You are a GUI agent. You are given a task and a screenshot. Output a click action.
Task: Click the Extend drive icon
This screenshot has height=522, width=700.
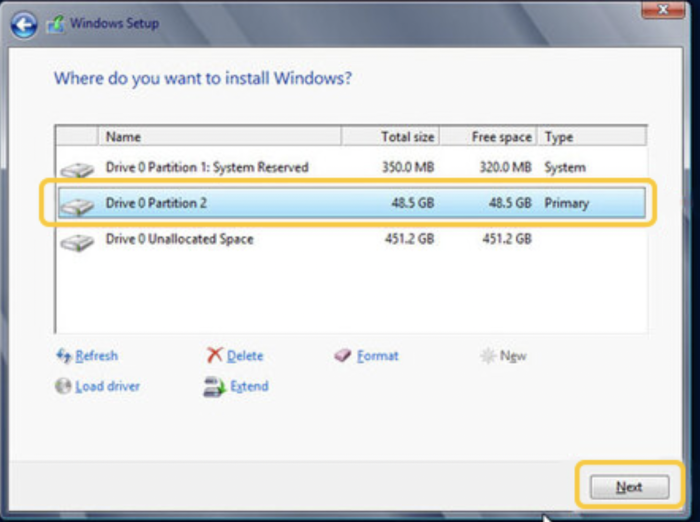coord(214,387)
